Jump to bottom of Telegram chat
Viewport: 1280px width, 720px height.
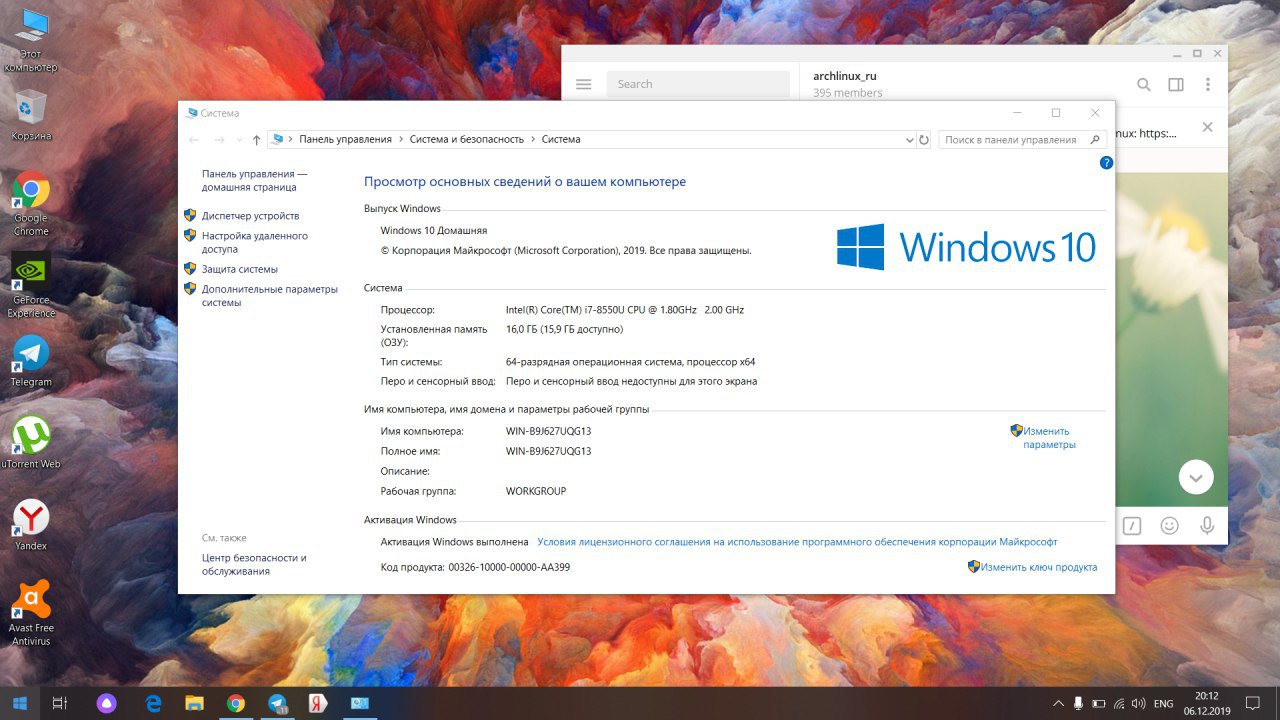click(x=1196, y=477)
